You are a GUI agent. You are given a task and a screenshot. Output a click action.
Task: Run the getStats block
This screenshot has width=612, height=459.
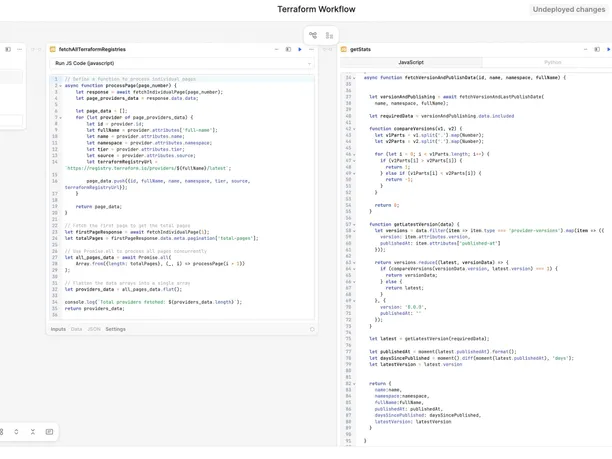point(608,49)
